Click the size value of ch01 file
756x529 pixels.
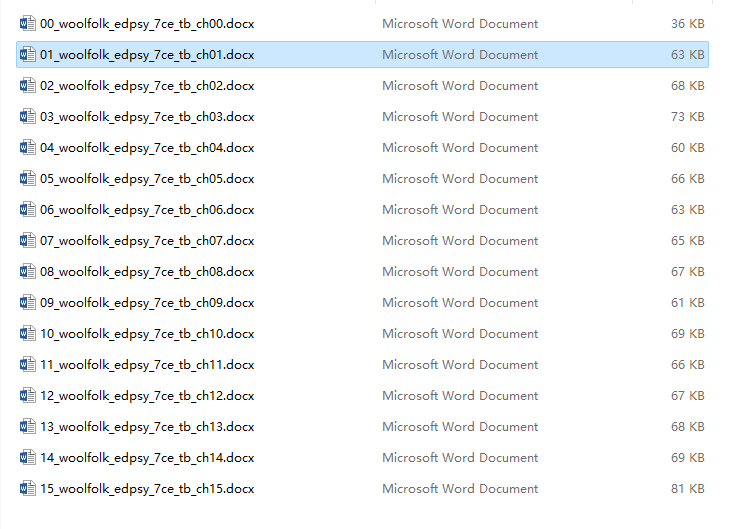[688, 54]
